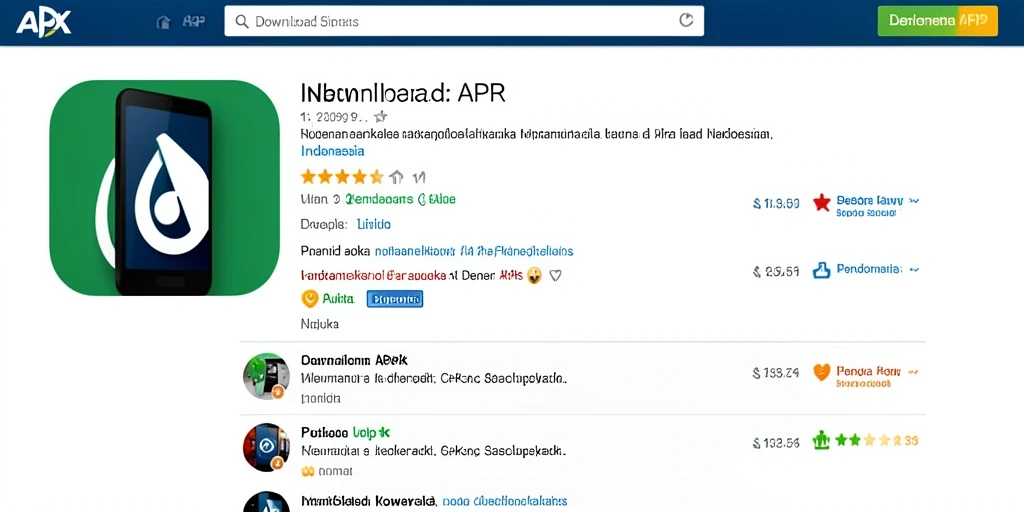Open the home icon in header

[x=163, y=22]
